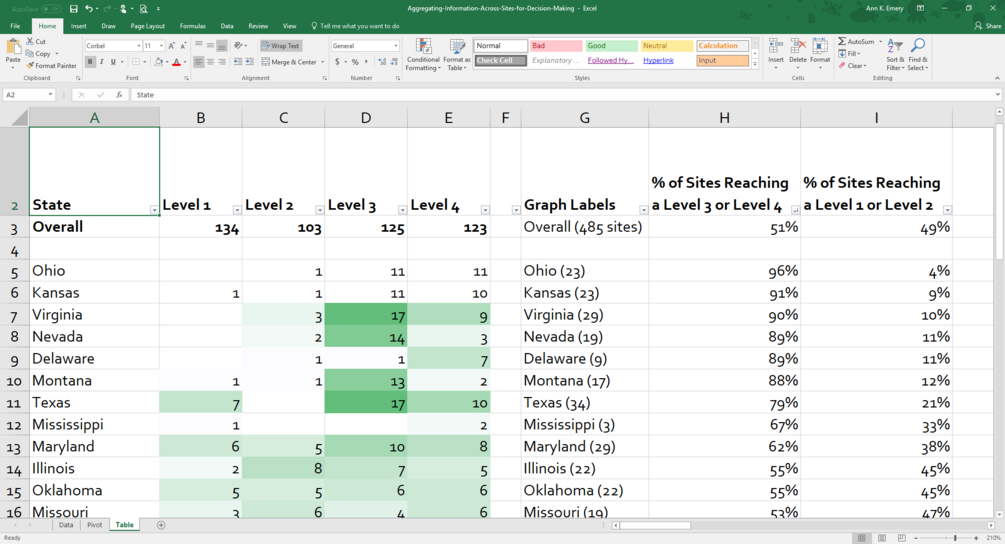Open the Pivot sheet tab

click(x=94, y=525)
